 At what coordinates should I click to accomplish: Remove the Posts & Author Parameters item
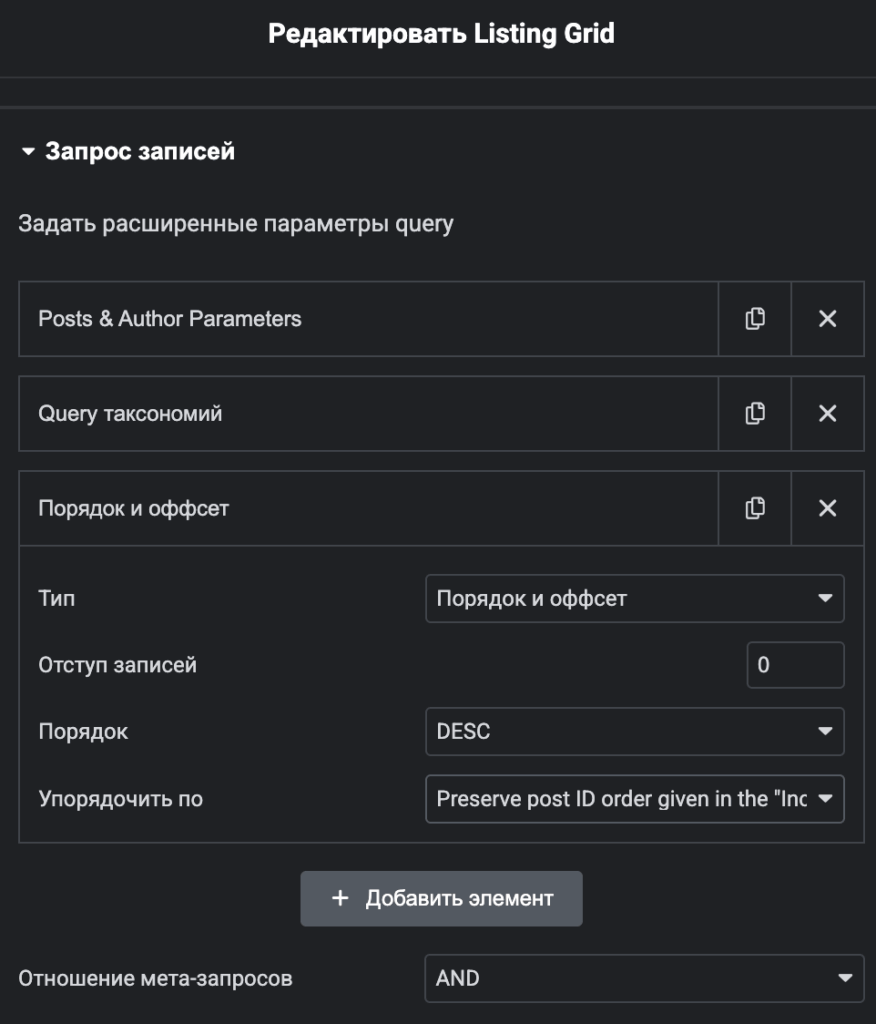[828, 319]
